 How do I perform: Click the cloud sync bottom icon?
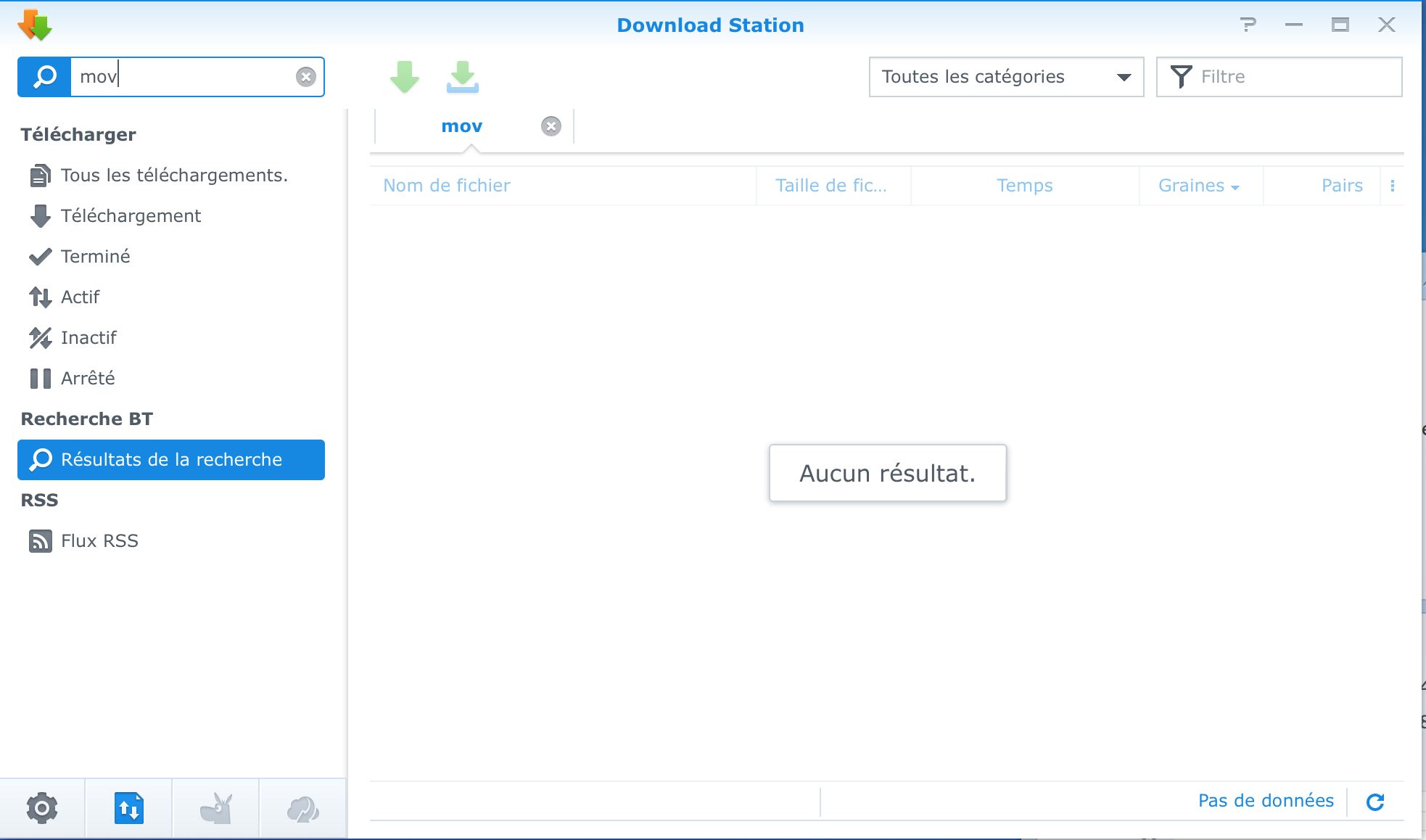coord(303,809)
